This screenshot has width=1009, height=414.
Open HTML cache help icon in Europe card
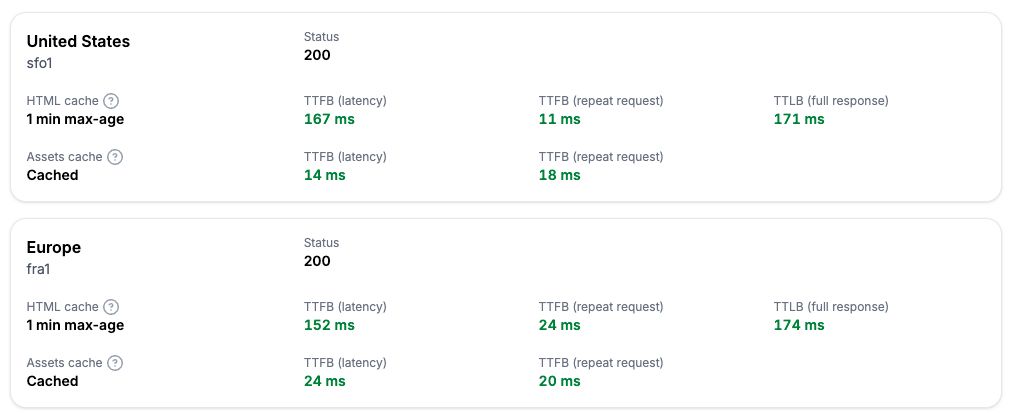pyautogui.click(x=111, y=307)
